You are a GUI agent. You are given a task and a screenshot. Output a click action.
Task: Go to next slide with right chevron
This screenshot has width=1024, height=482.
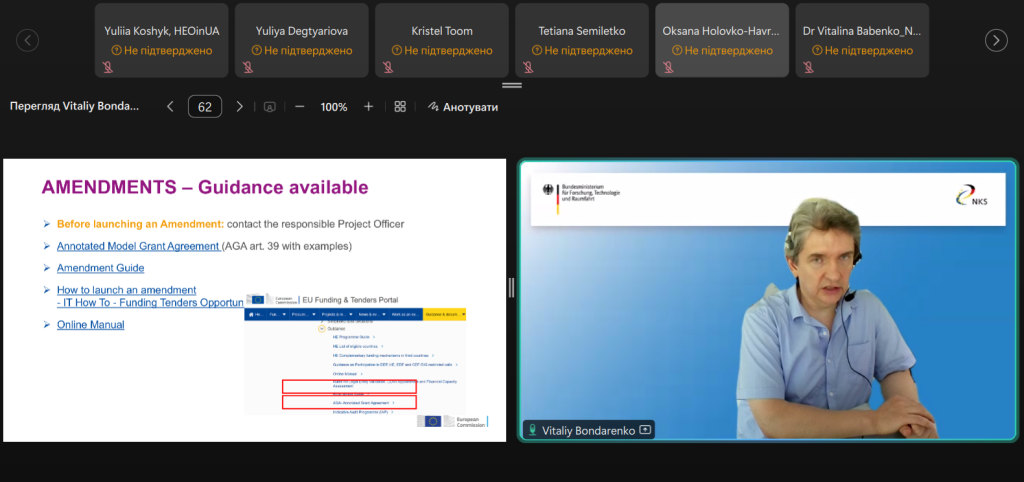240,106
